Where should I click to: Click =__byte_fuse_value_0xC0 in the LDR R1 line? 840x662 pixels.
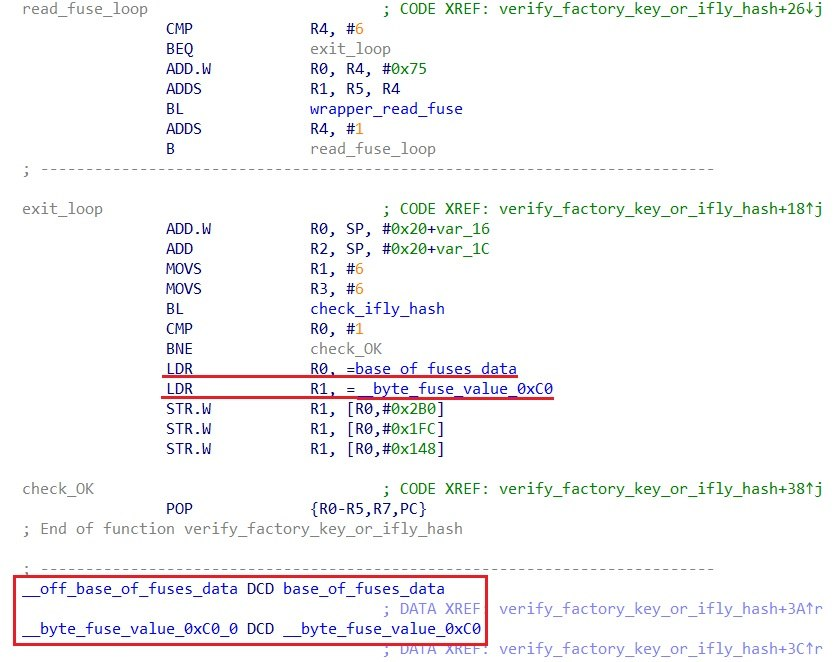click(x=449, y=389)
